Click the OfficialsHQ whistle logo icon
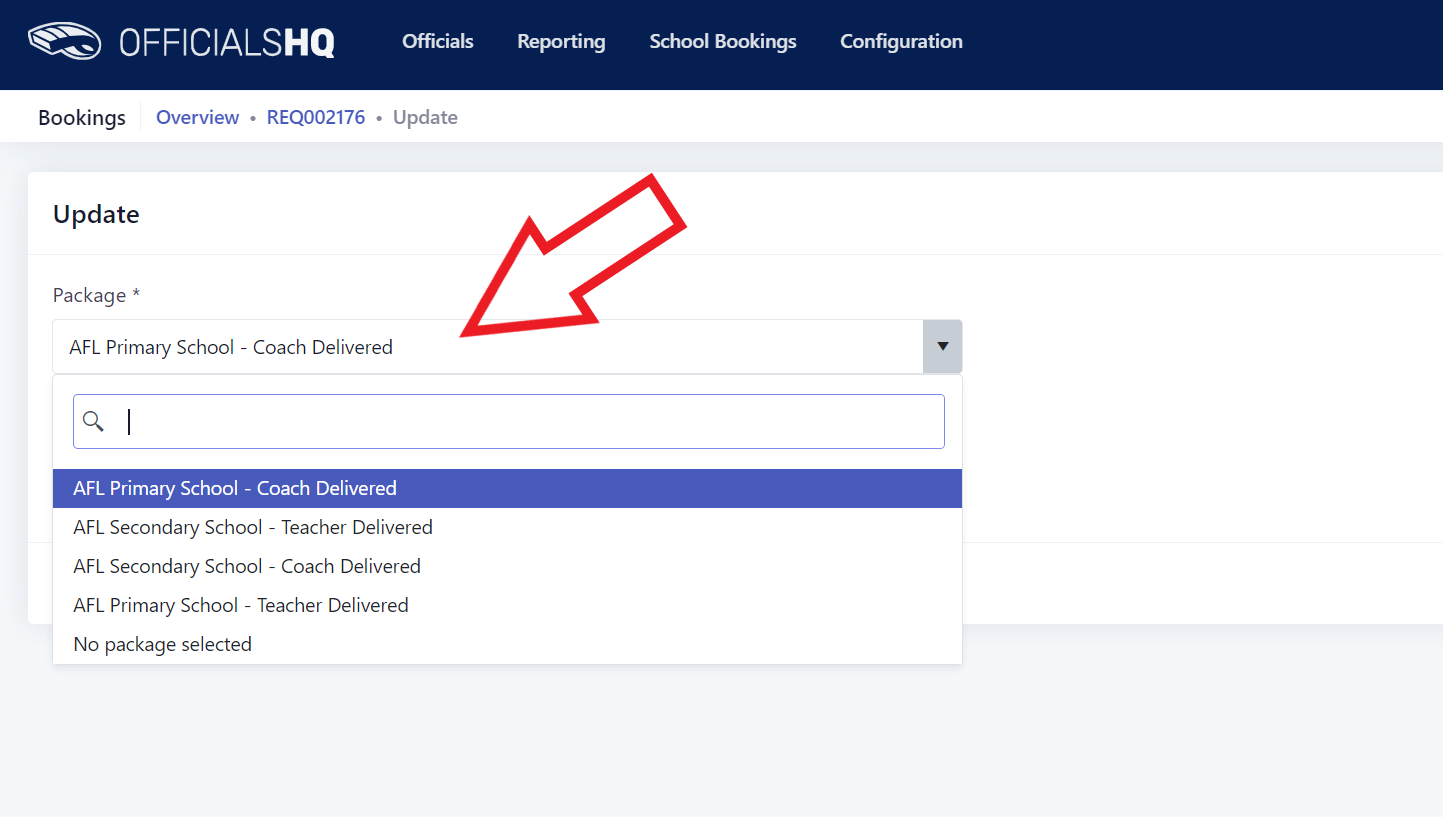The width and height of the screenshot is (1443, 817). [66, 41]
